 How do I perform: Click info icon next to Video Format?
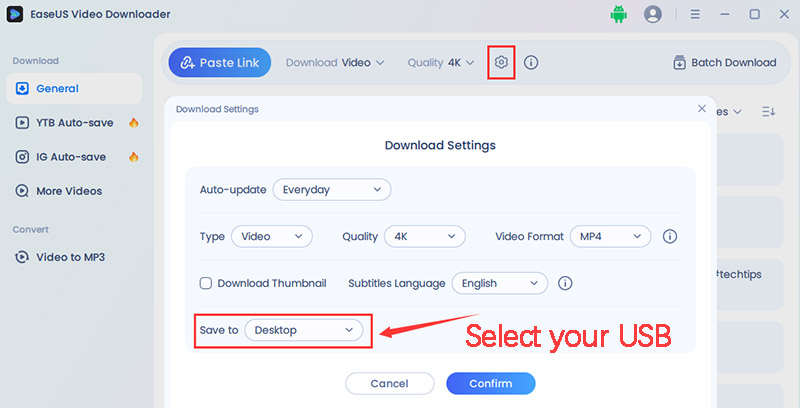669,236
